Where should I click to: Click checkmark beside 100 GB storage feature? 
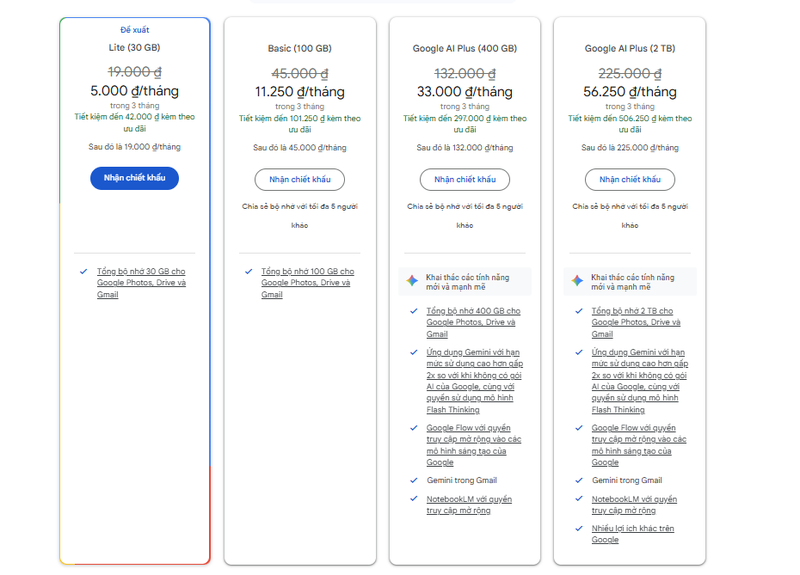click(x=248, y=271)
